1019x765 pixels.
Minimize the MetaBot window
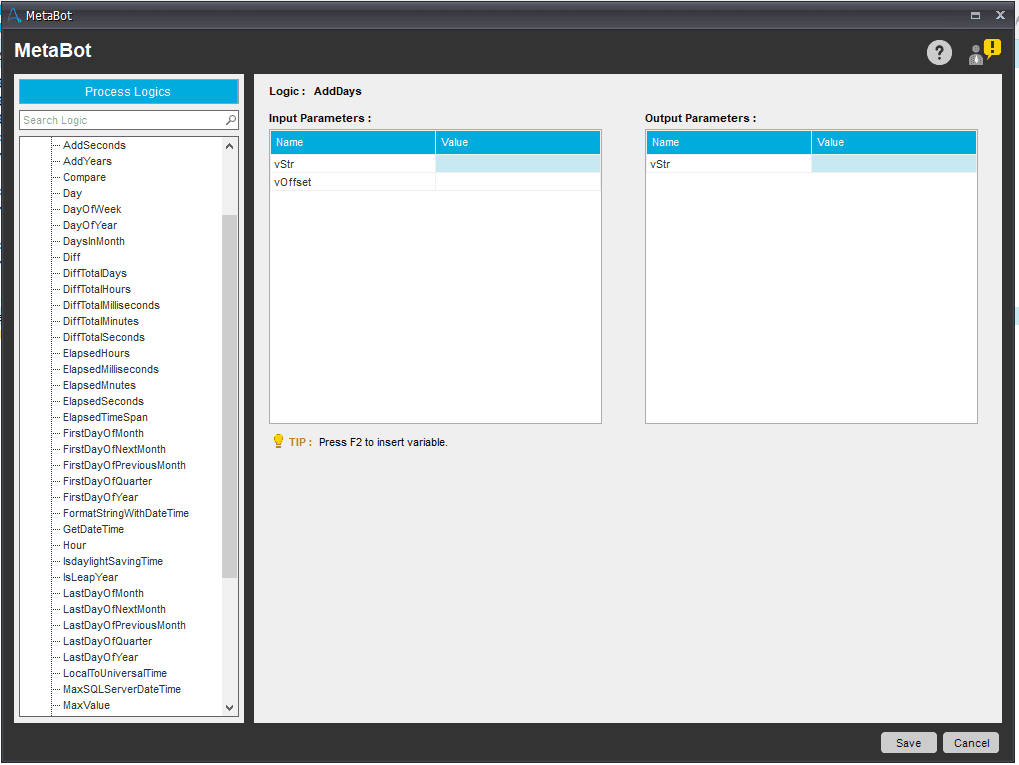(975, 16)
